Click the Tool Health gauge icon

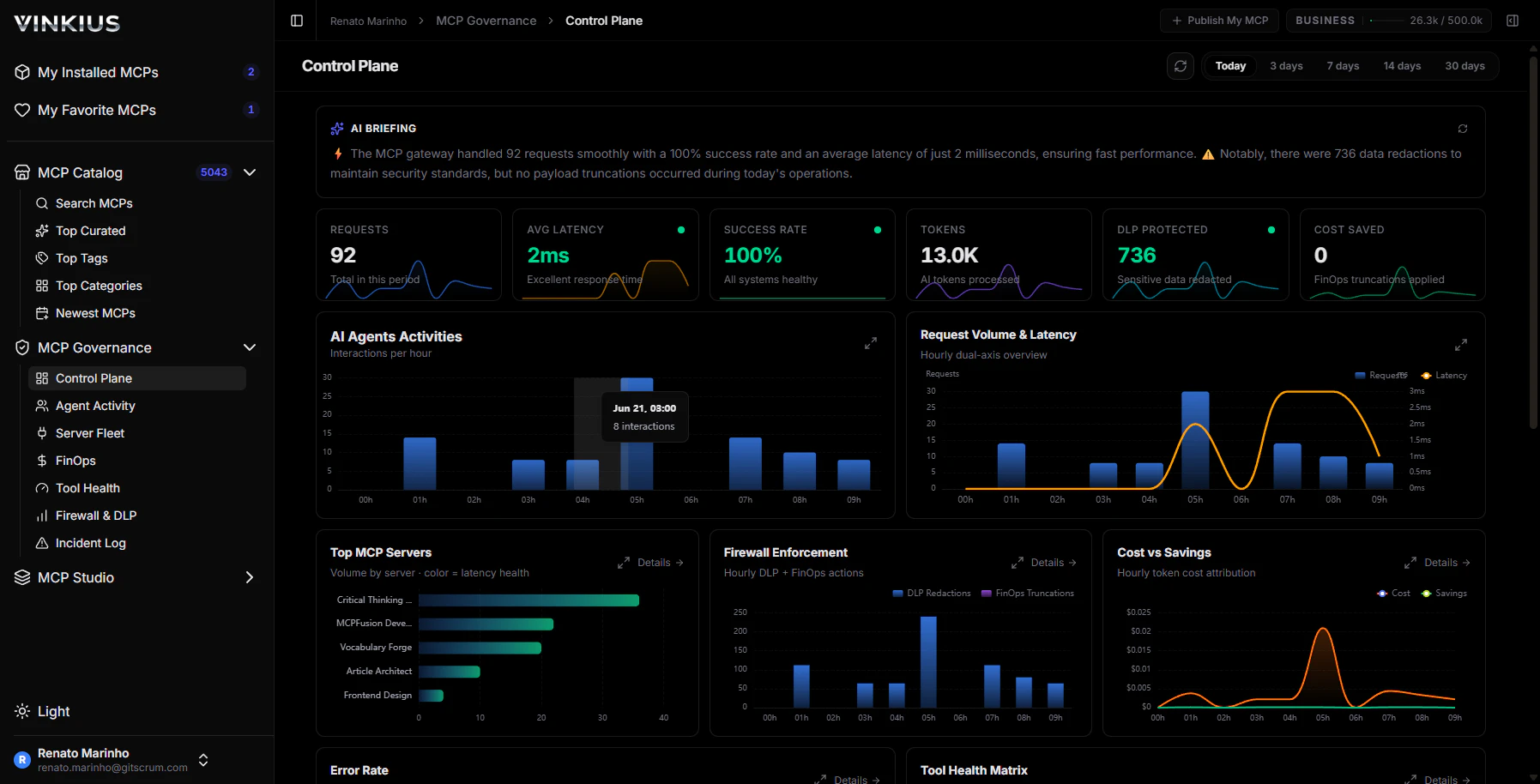point(41,488)
